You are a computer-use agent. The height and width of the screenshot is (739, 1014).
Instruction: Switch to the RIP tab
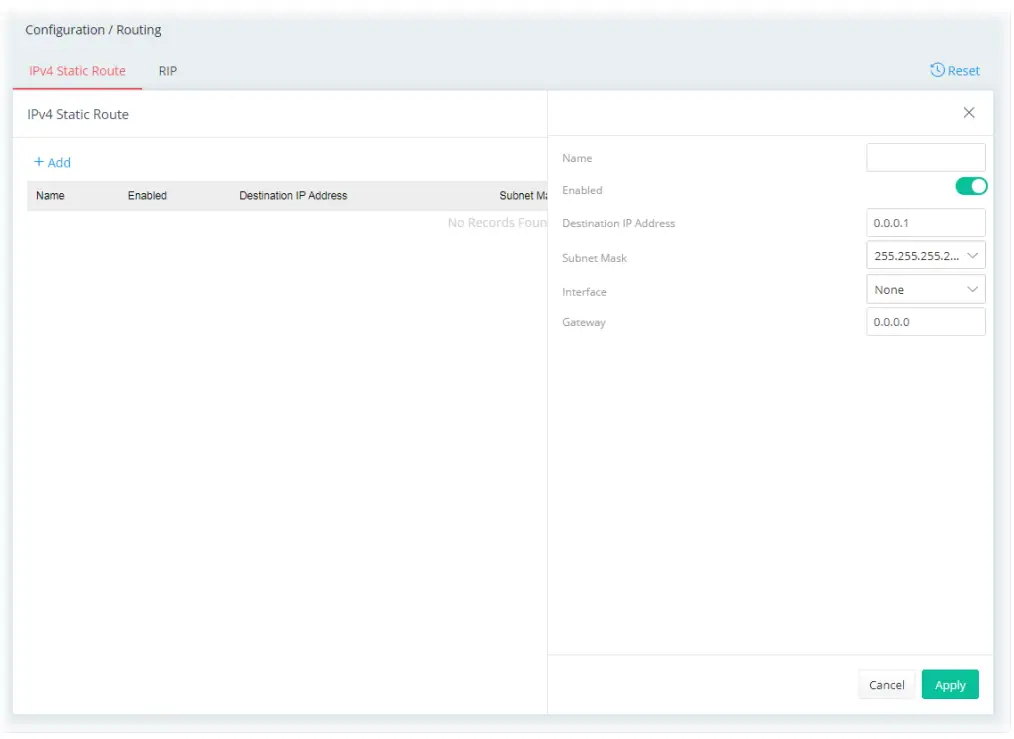click(x=167, y=71)
